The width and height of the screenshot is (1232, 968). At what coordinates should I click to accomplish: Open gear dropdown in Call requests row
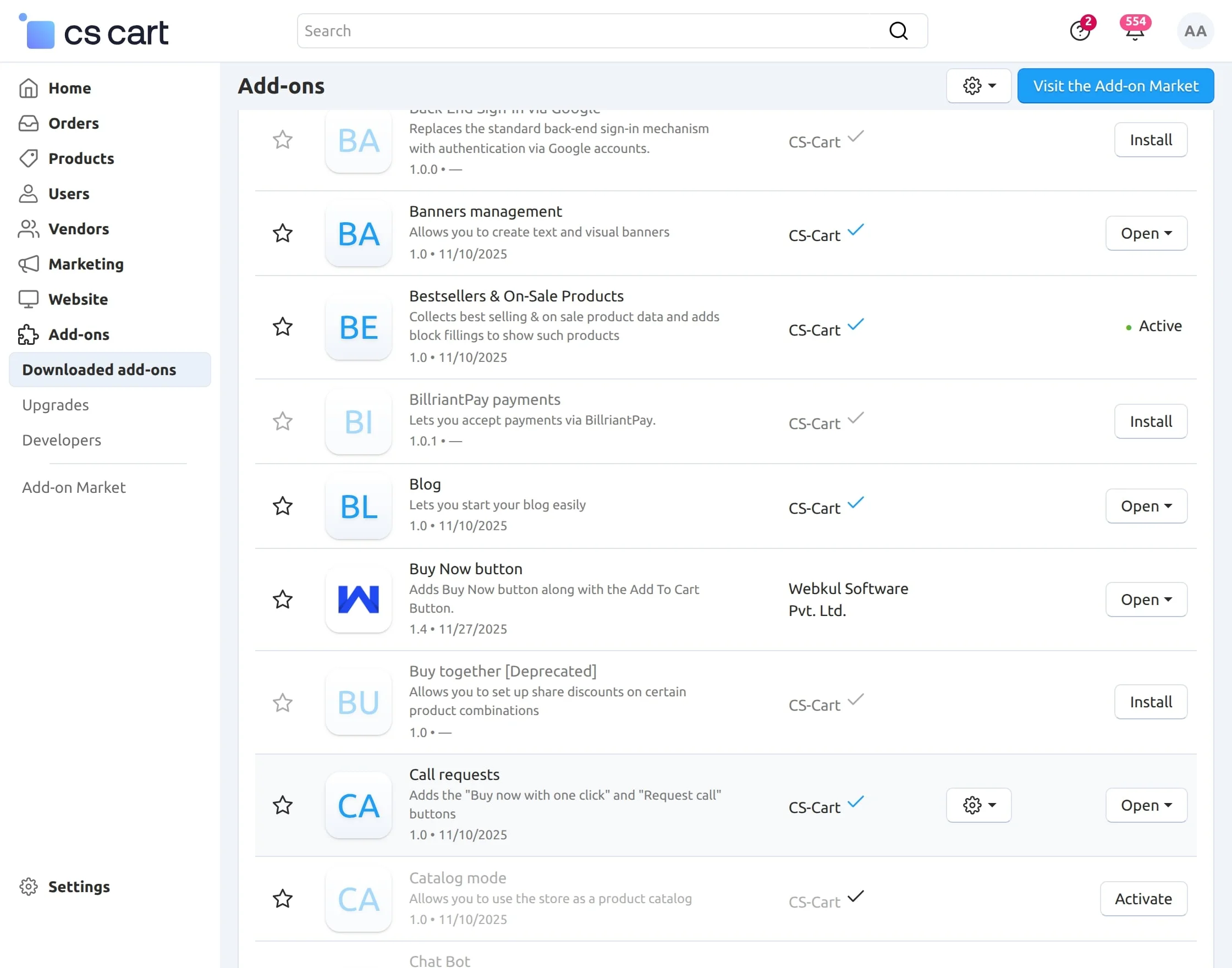[978, 805]
